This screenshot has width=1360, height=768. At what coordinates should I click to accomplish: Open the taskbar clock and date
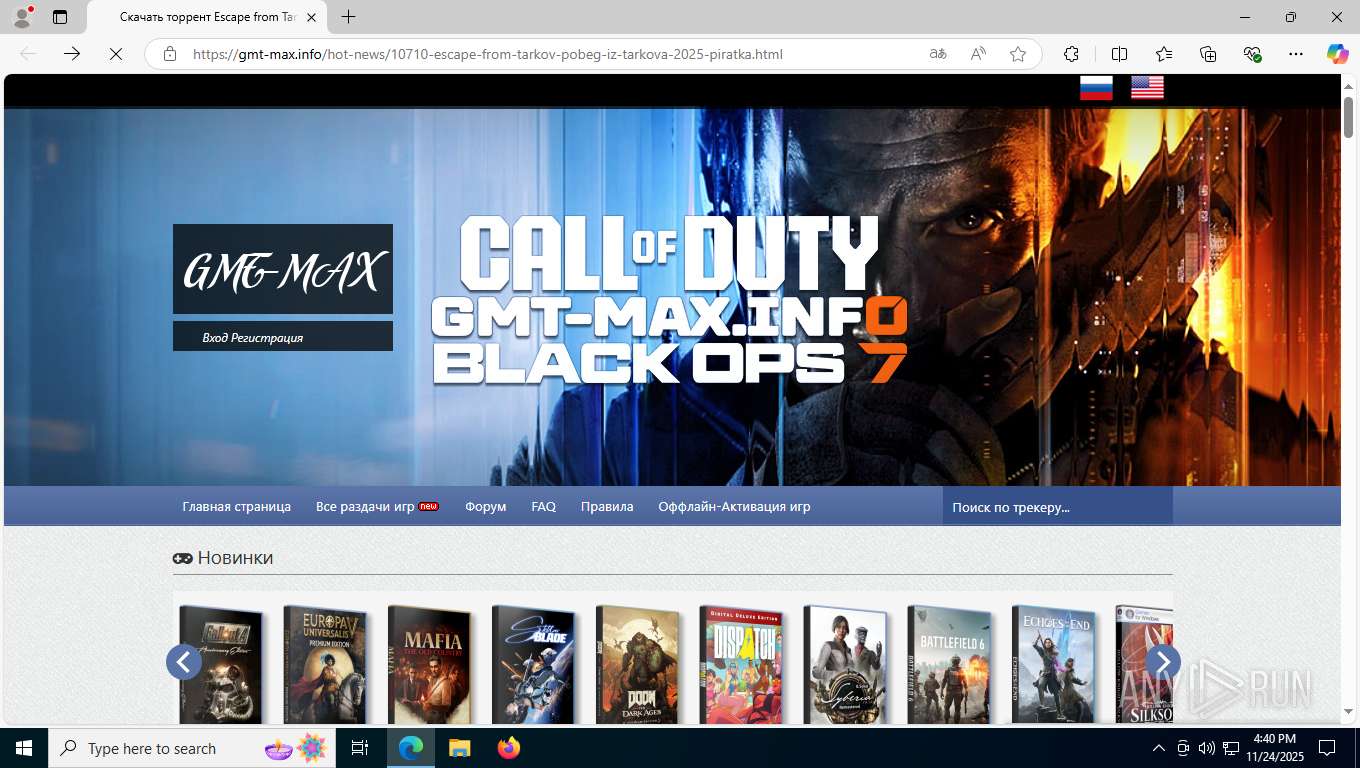pos(1273,748)
